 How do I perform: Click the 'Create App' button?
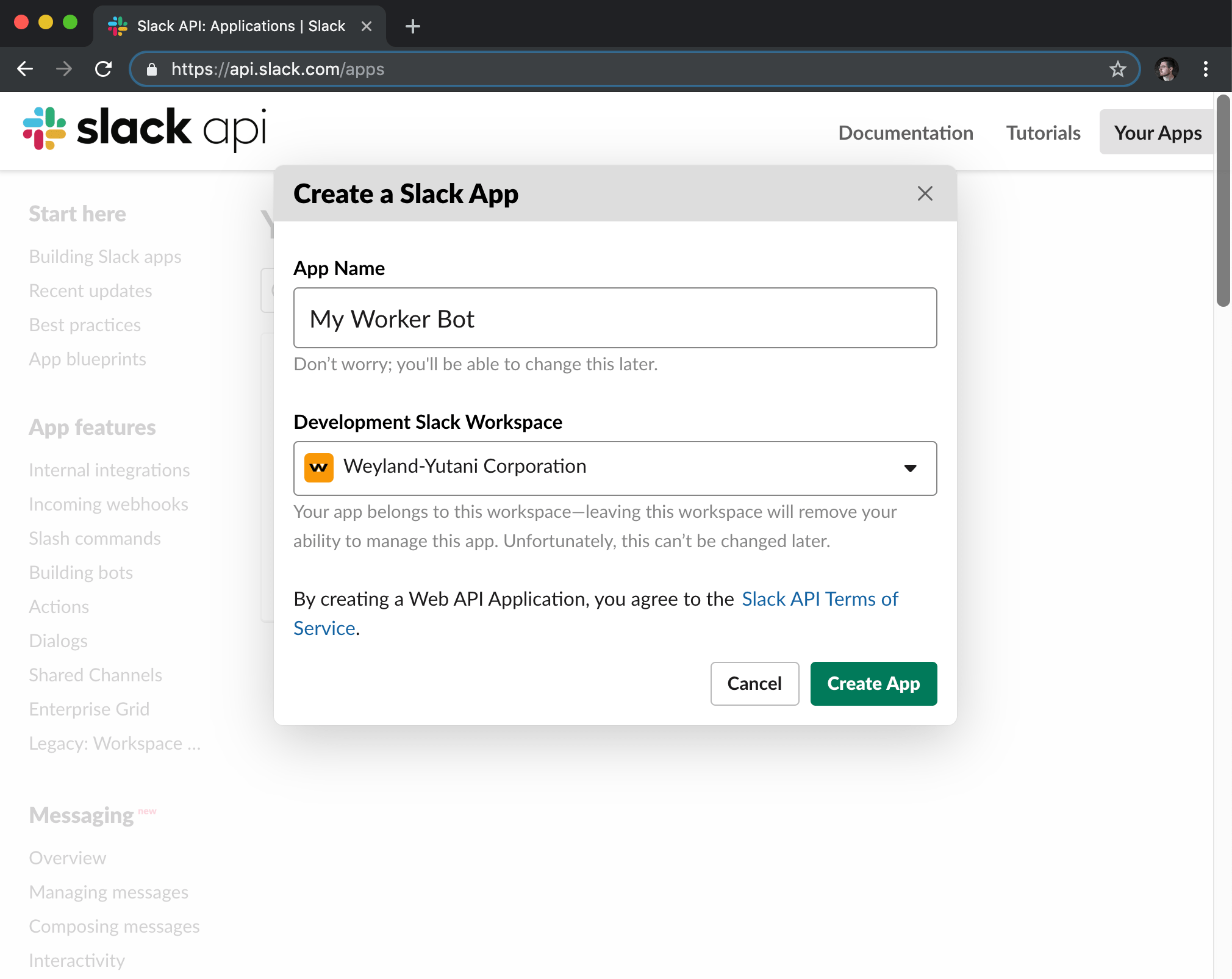pyautogui.click(x=872, y=683)
